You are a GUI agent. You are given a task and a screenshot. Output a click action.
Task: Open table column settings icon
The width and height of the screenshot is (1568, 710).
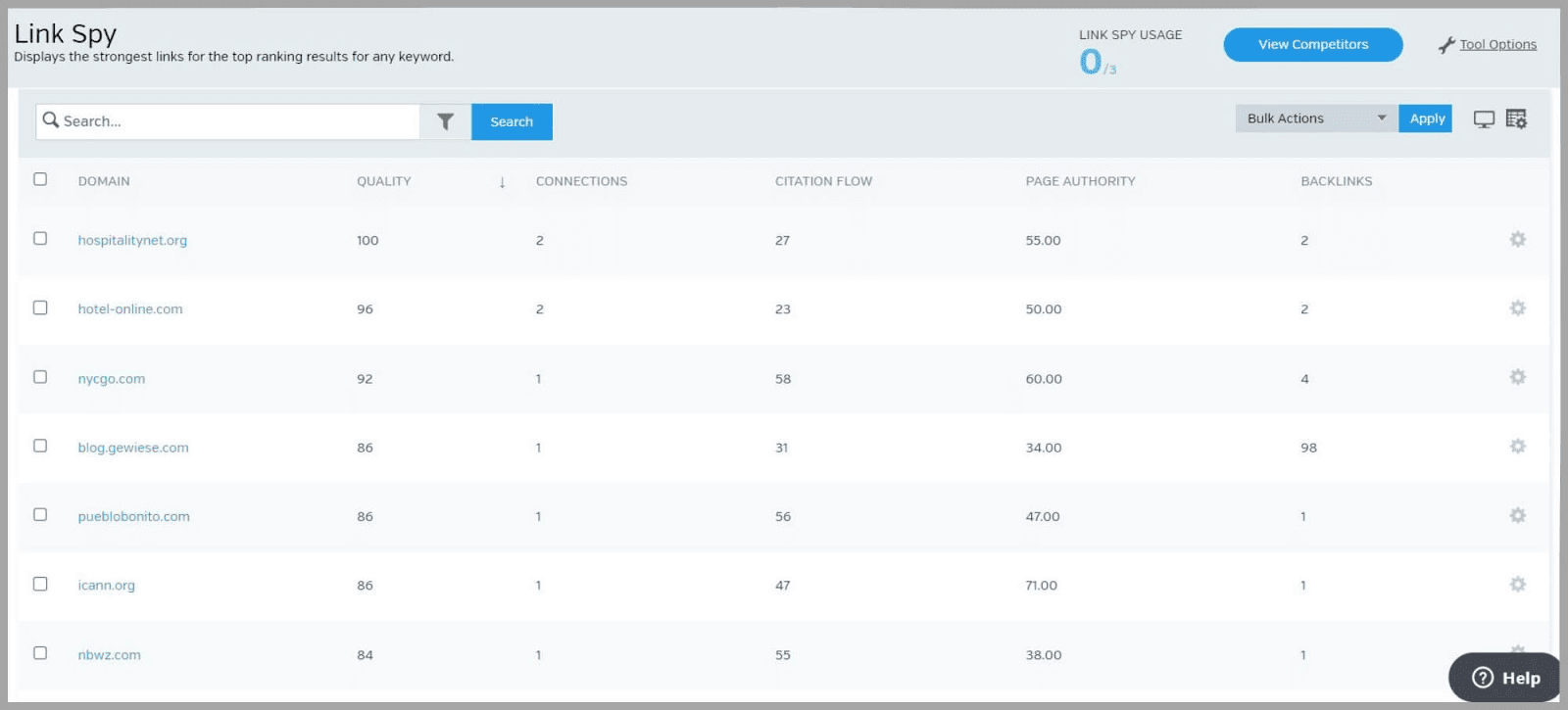click(1516, 119)
